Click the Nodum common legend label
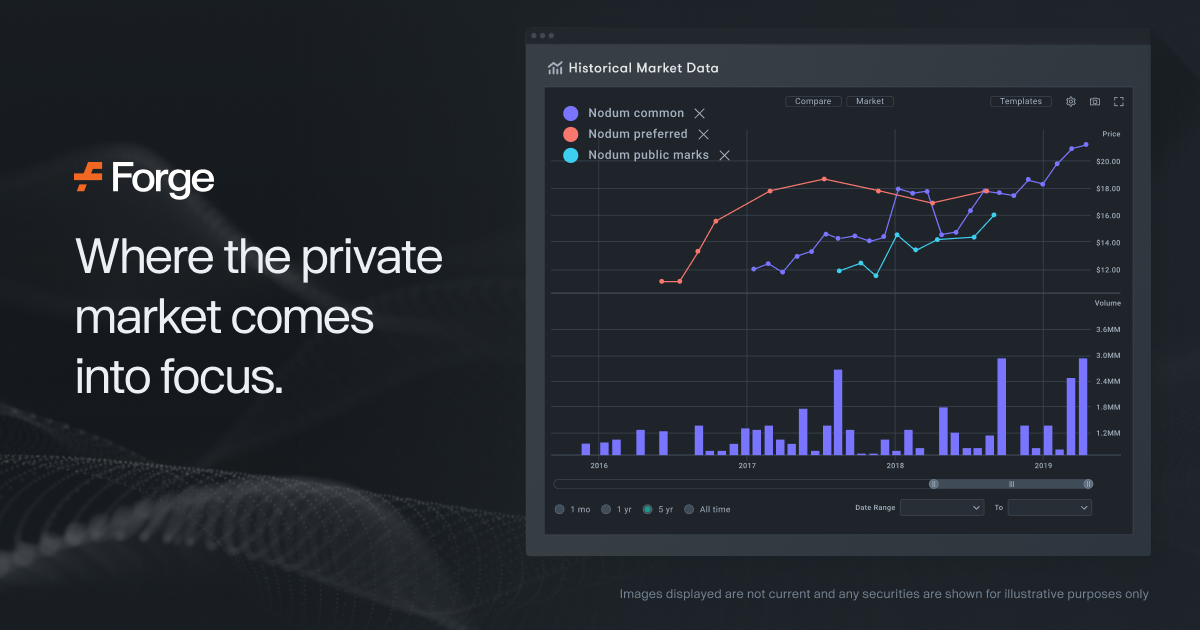The height and width of the screenshot is (630, 1200). click(636, 114)
